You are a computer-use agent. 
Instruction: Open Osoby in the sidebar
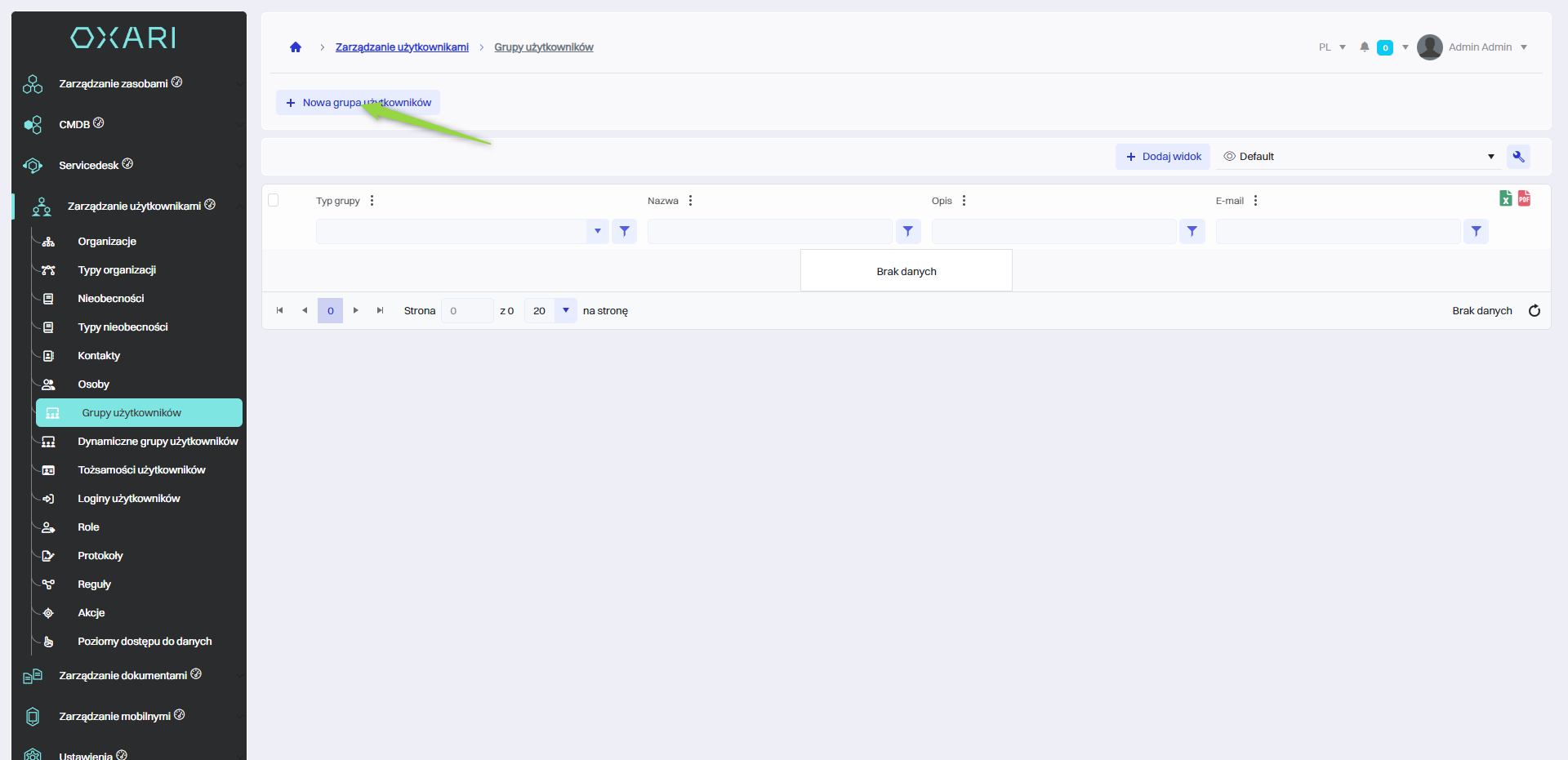93,384
